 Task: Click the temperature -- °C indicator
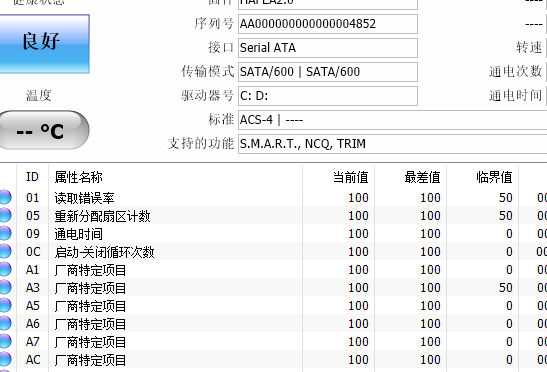(44, 130)
